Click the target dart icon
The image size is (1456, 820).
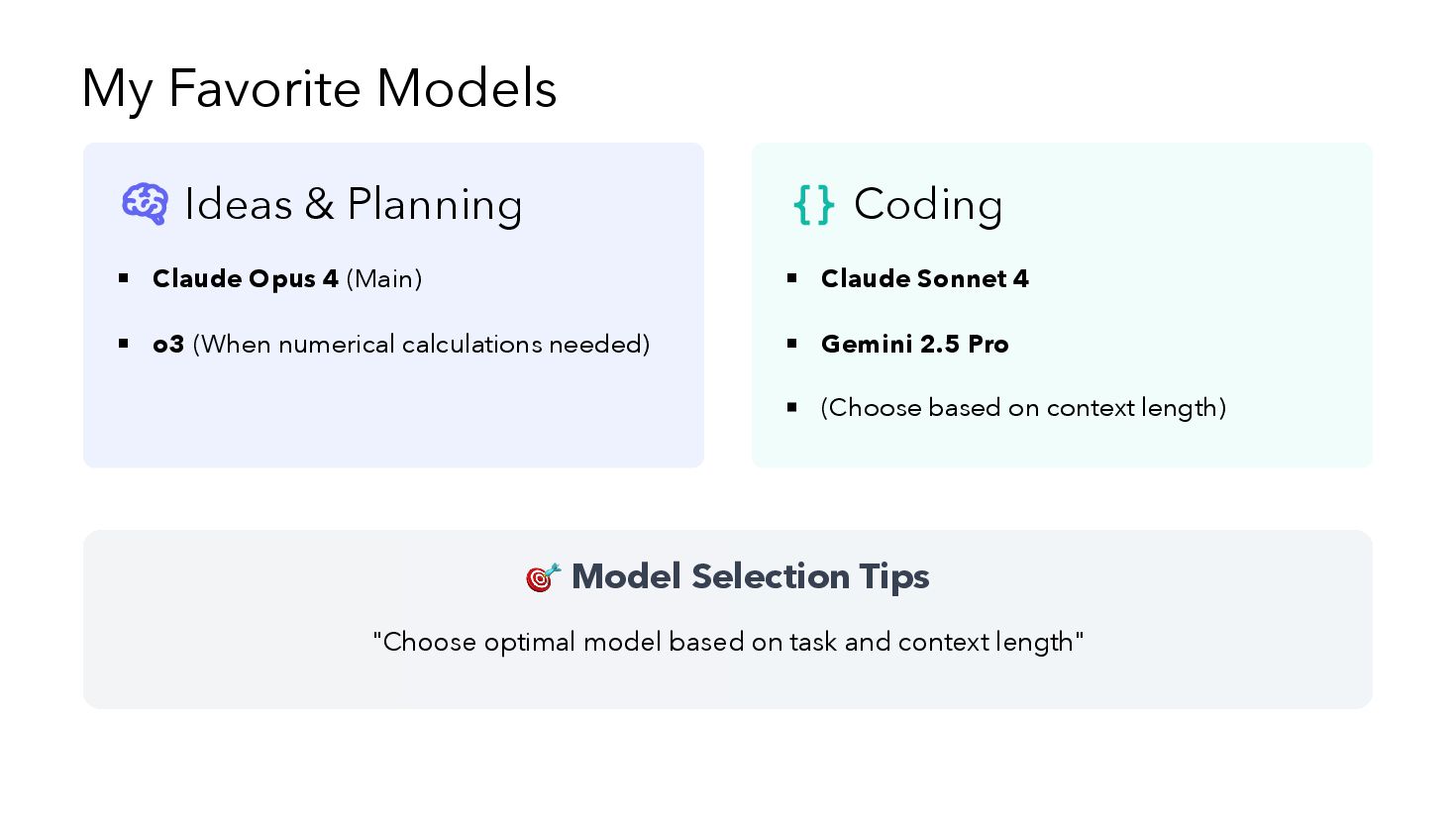pyautogui.click(x=543, y=576)
